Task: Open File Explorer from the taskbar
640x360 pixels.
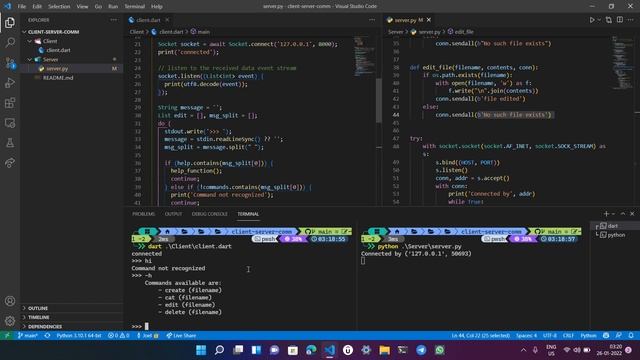Action: click(x=384, y=350)
